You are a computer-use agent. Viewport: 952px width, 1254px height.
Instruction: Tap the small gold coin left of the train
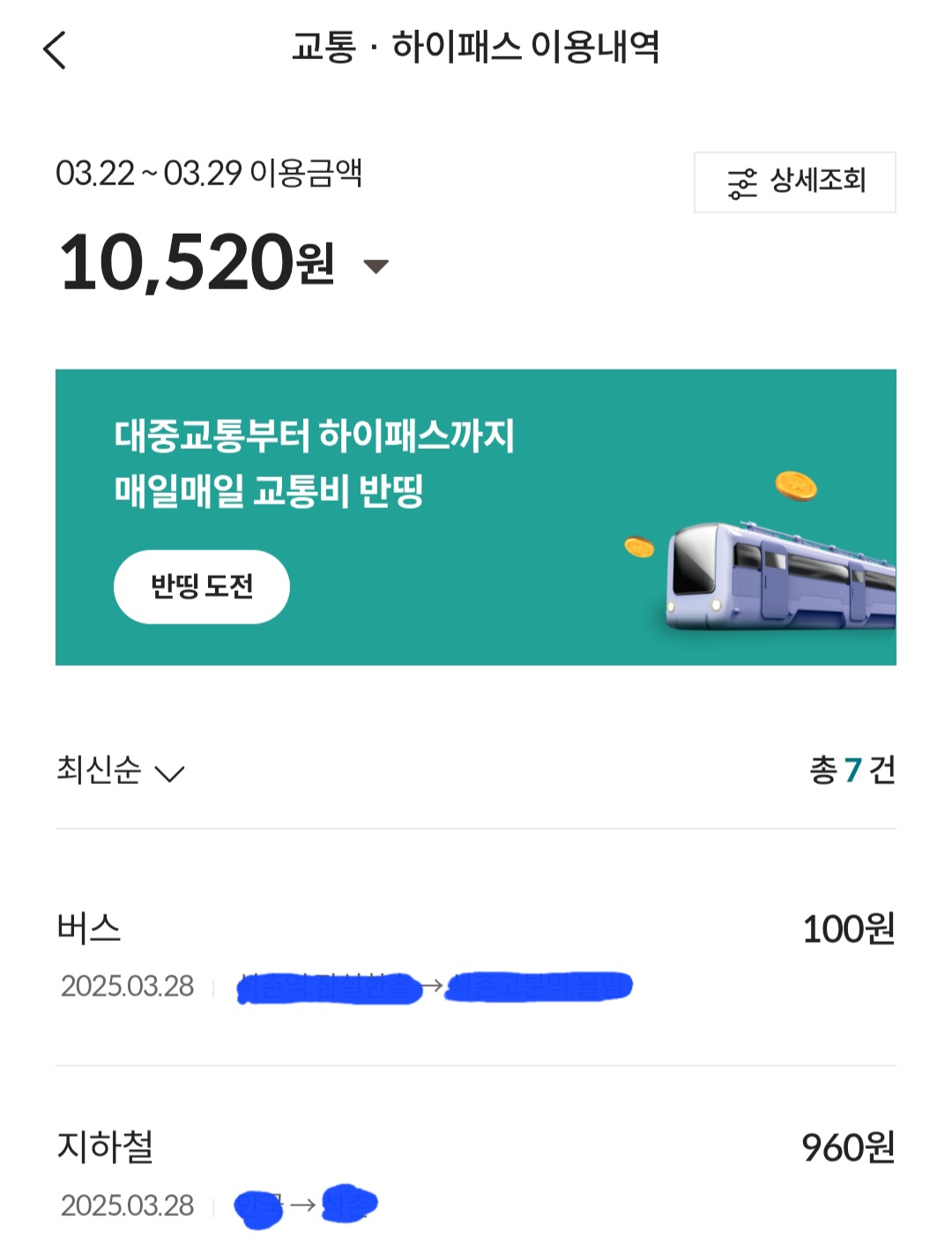639,548
